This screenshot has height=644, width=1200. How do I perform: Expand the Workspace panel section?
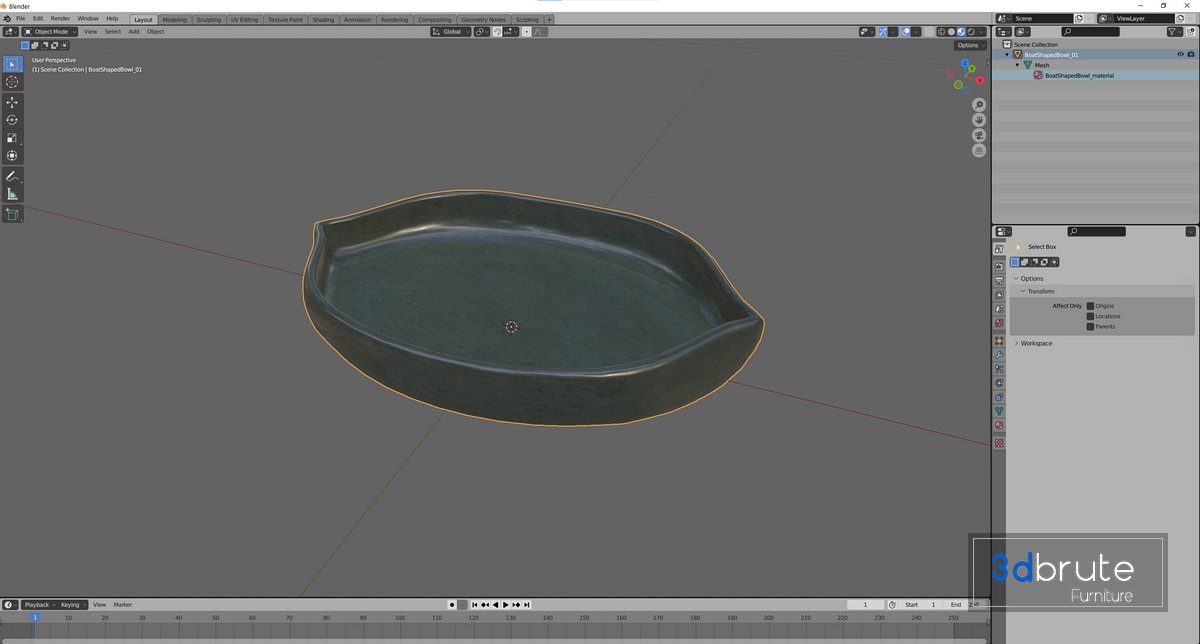(x=1035, y=343)
